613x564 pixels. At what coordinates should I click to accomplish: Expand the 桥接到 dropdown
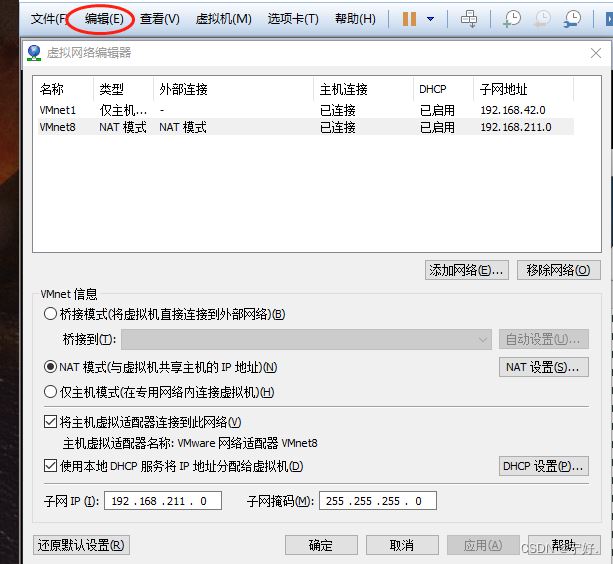[306, 339]
